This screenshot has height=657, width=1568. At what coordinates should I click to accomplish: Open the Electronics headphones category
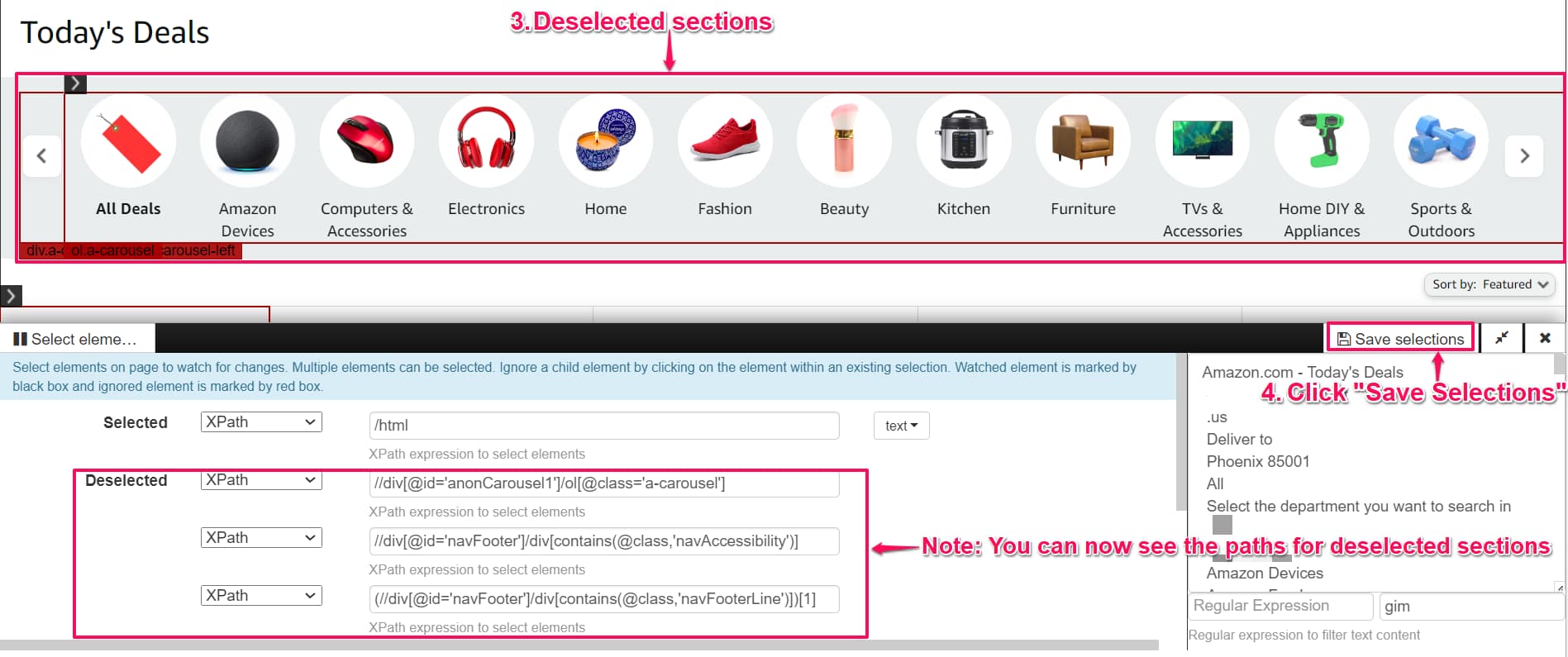pos(486,141)
